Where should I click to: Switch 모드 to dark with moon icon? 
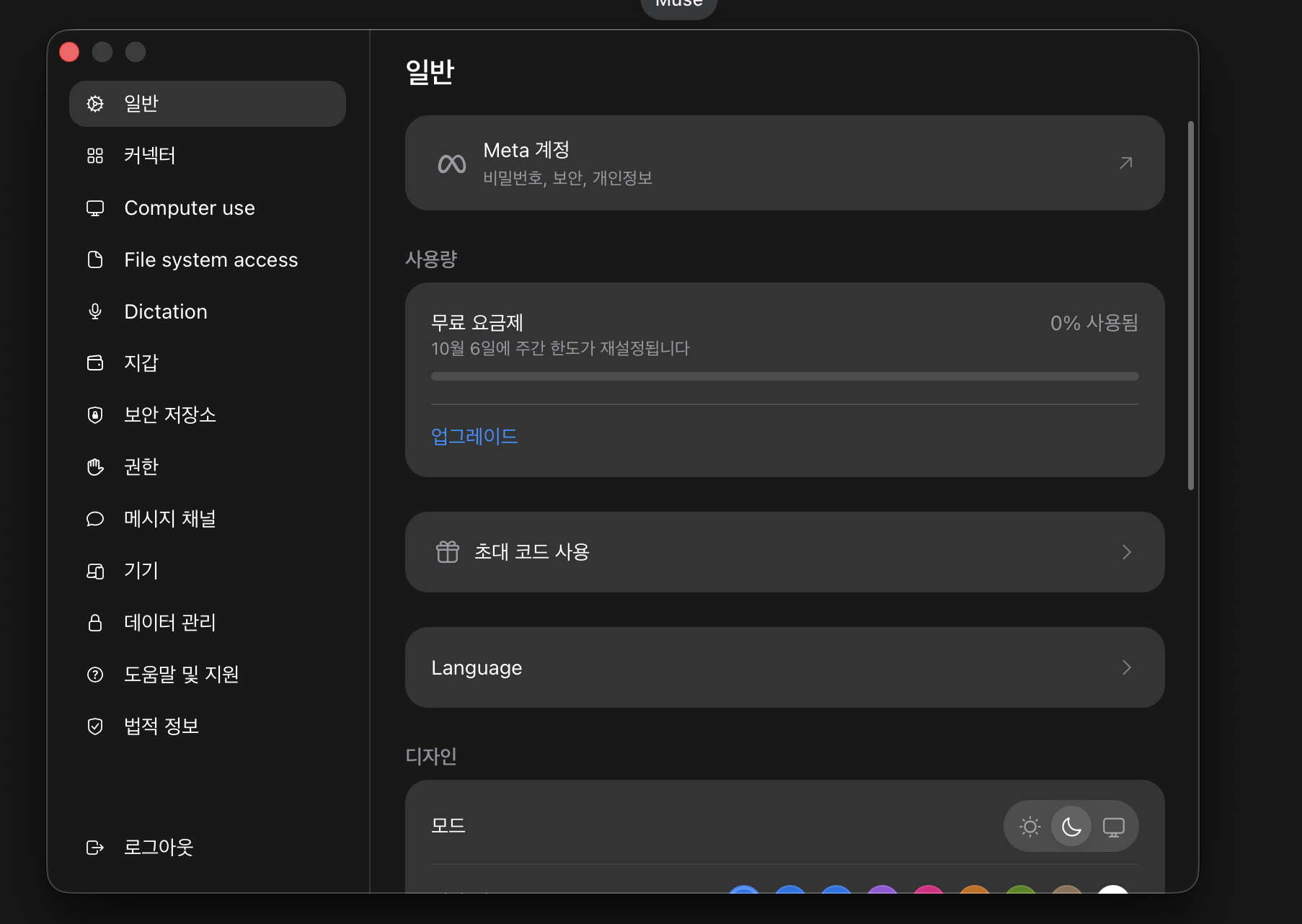[1071, 826]
